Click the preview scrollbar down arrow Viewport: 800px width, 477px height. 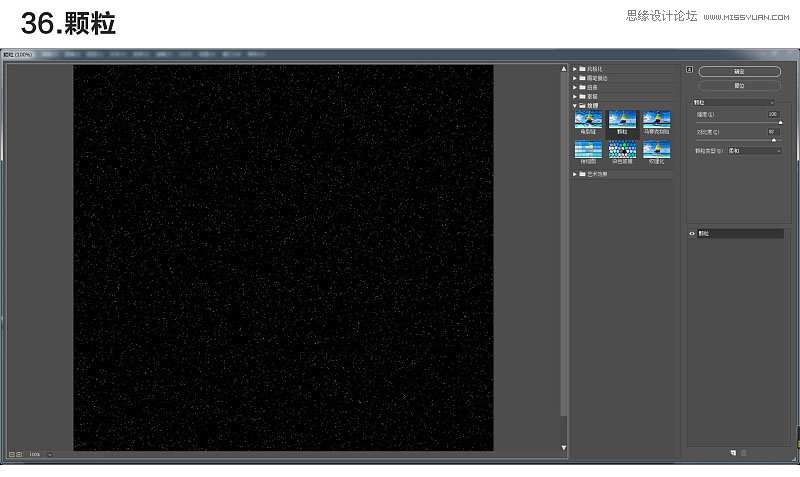(564, 447)
